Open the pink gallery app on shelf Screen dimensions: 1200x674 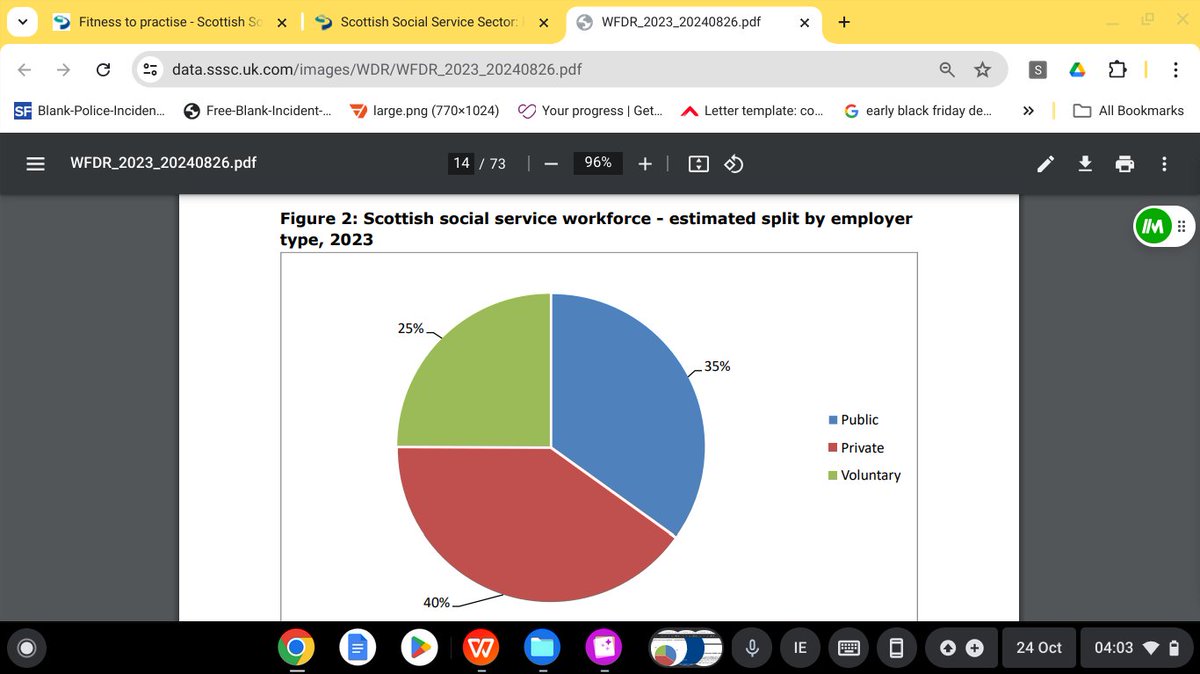tap(604, 648)
